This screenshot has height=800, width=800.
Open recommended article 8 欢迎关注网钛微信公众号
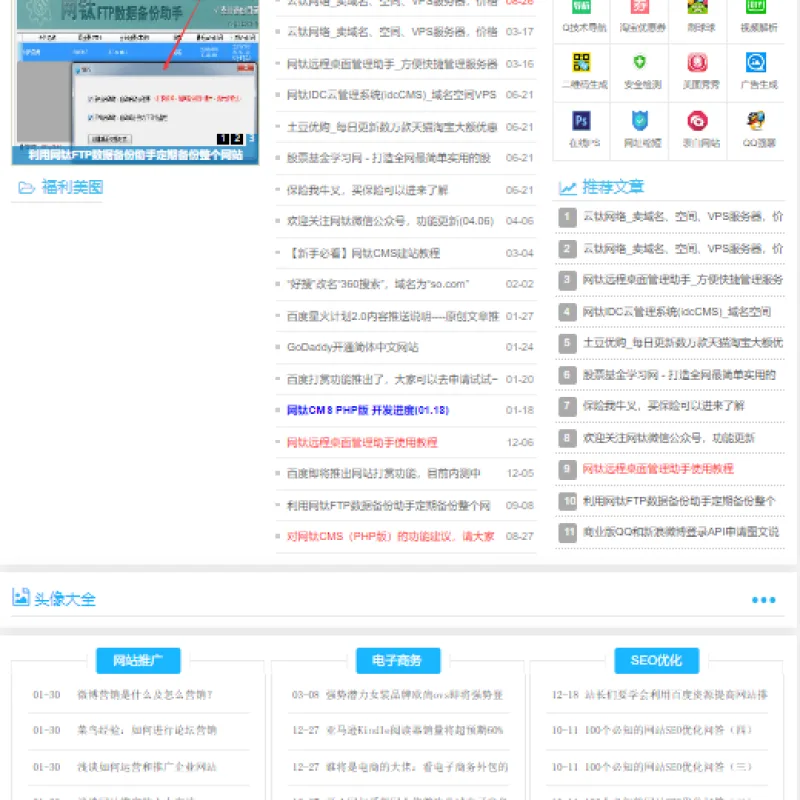669,438
